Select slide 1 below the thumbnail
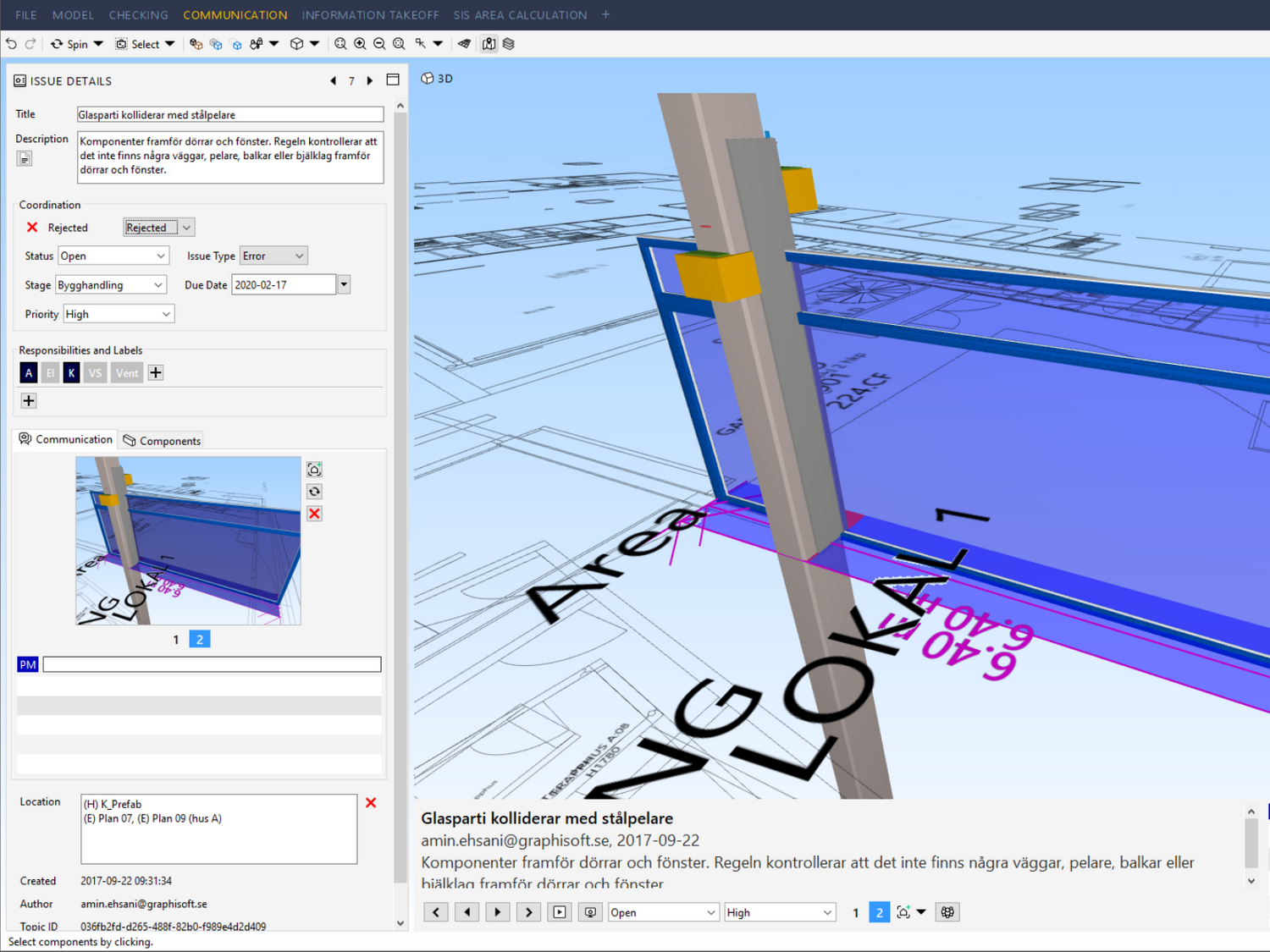Screen dimensions: 1270x952 pyautogui.click(x=176, y=640)
